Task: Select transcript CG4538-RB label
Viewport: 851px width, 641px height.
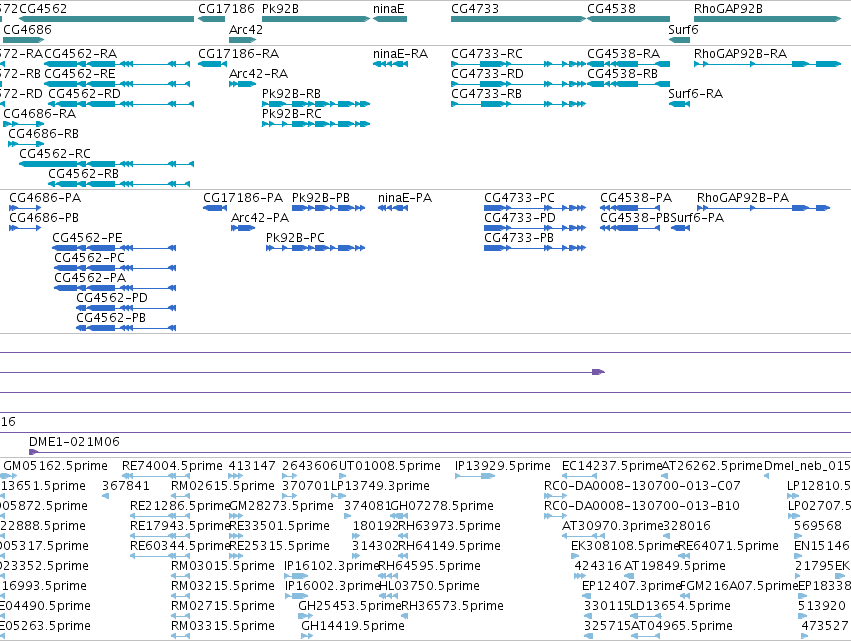Action: coord(623,74)
